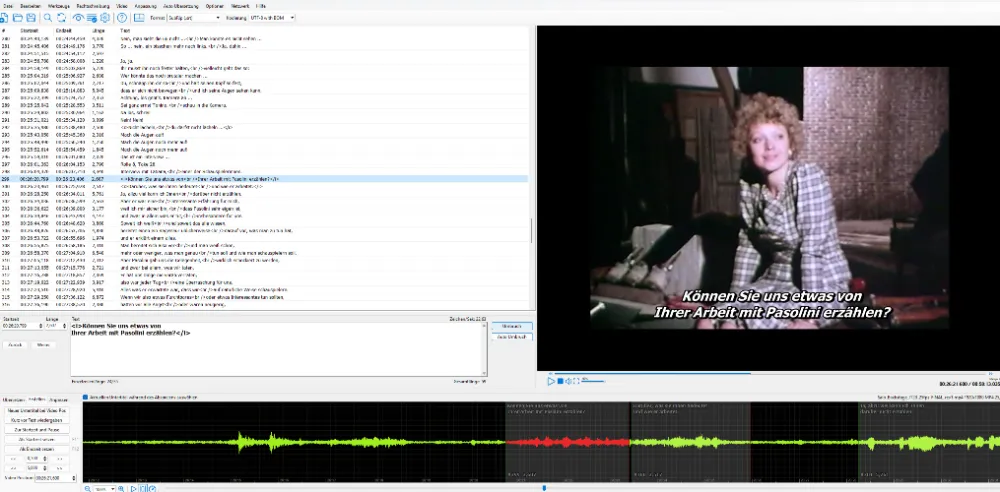
Task: Open the Replace arrows tool
Action: [61, 18]
